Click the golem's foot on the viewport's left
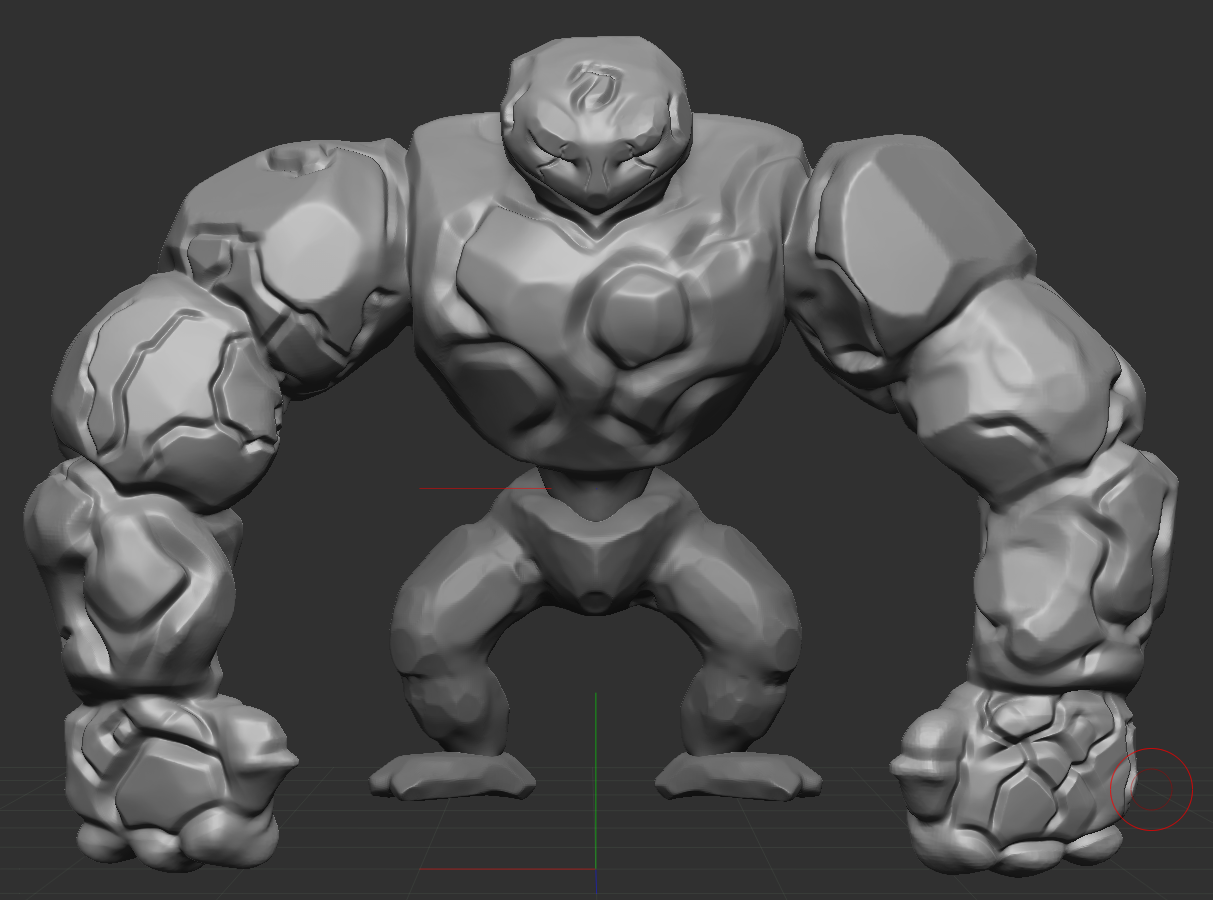Viewport: 1213px width, 900px height. (454, 774)
